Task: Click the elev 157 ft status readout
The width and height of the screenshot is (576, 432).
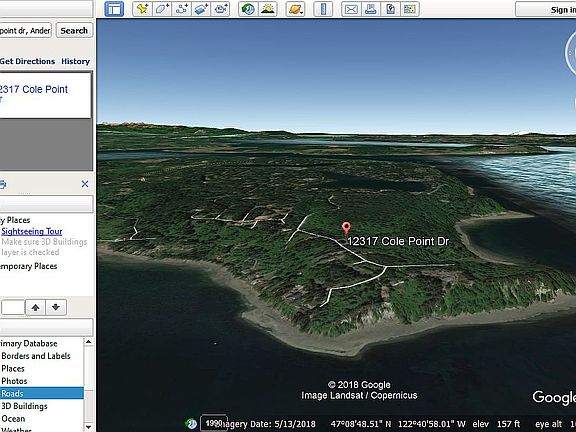Action: pos(496,424)
